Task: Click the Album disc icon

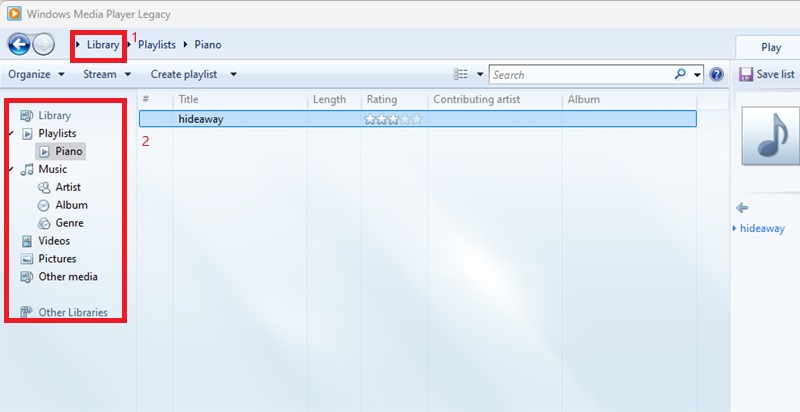Action: pyautogui.click(x=44, y=205)
